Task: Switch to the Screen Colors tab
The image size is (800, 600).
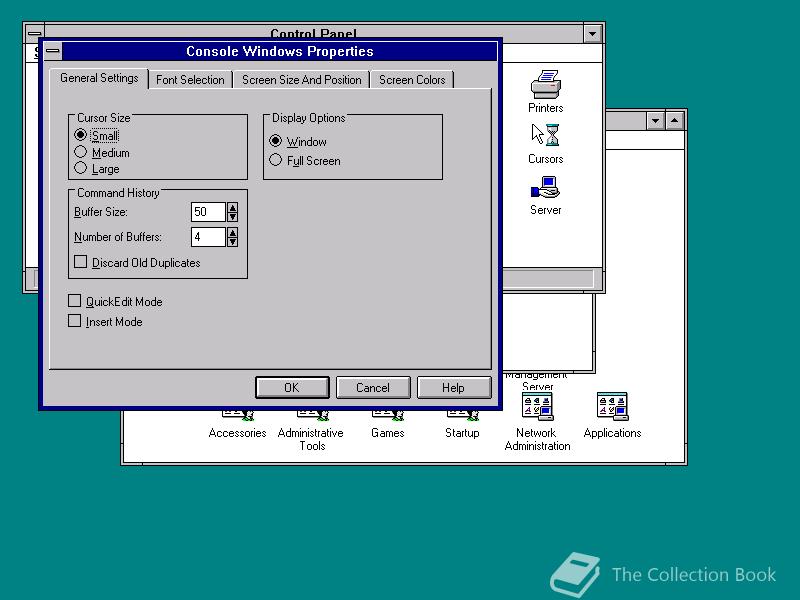Action: [412, 80]
